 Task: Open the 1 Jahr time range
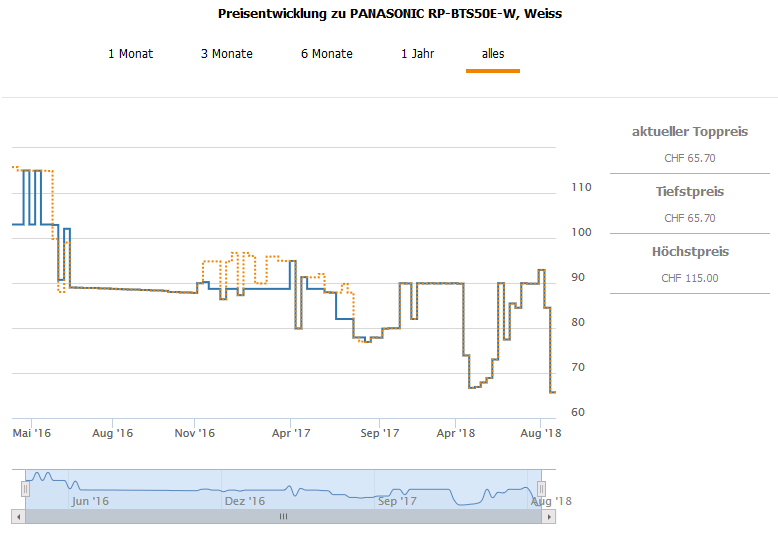418,54
